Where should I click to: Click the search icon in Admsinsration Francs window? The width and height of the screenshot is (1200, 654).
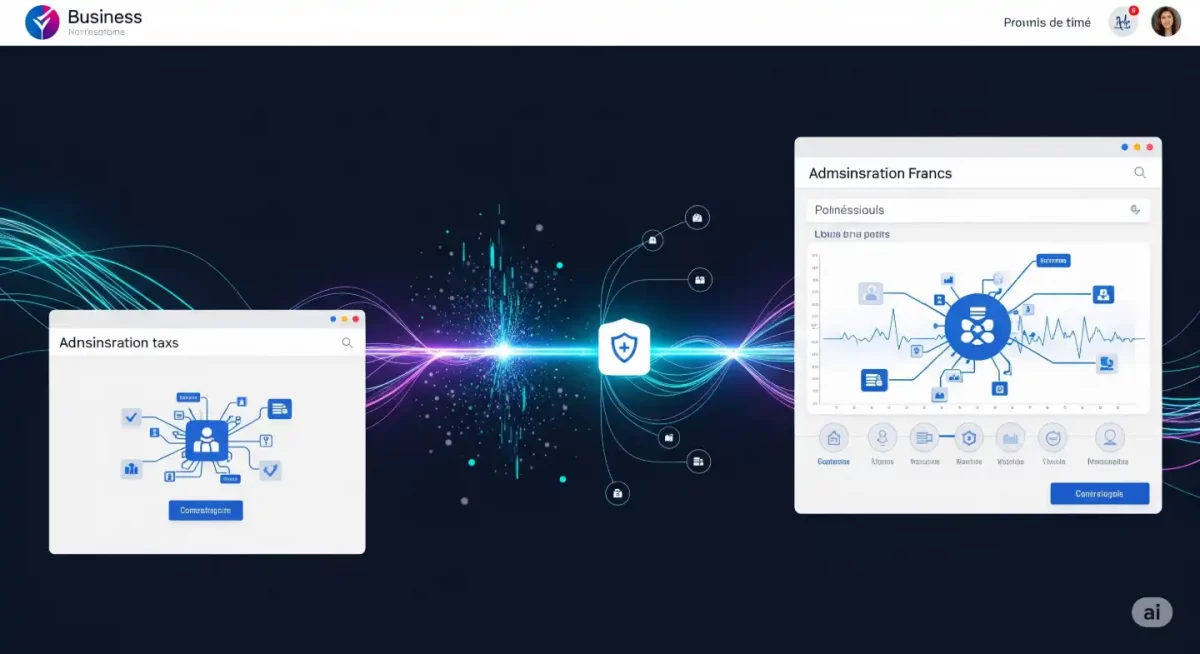(x=1139, y=173)
